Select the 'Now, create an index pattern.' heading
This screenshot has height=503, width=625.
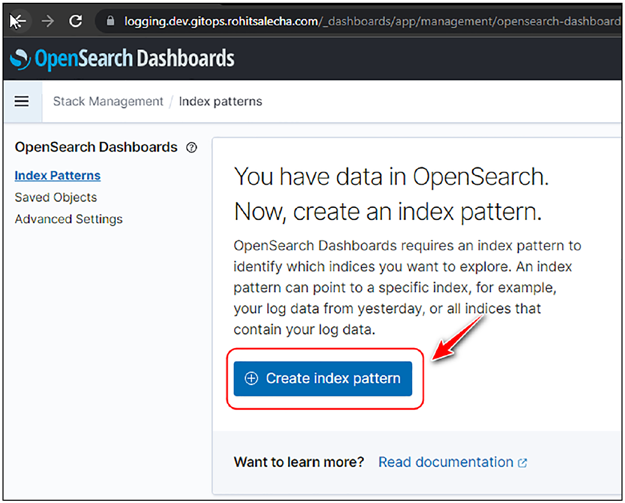point(388,211)
